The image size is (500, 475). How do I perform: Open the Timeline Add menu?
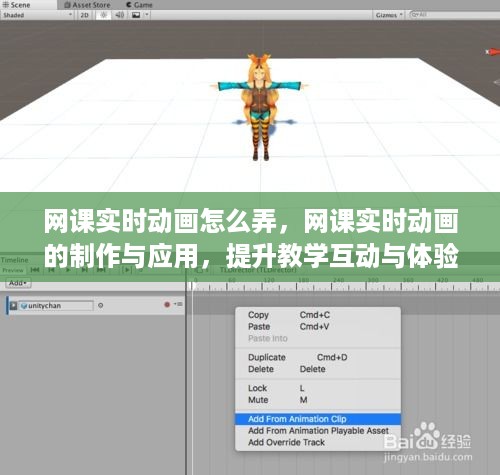pyautogui.click(x=18, y=283)
